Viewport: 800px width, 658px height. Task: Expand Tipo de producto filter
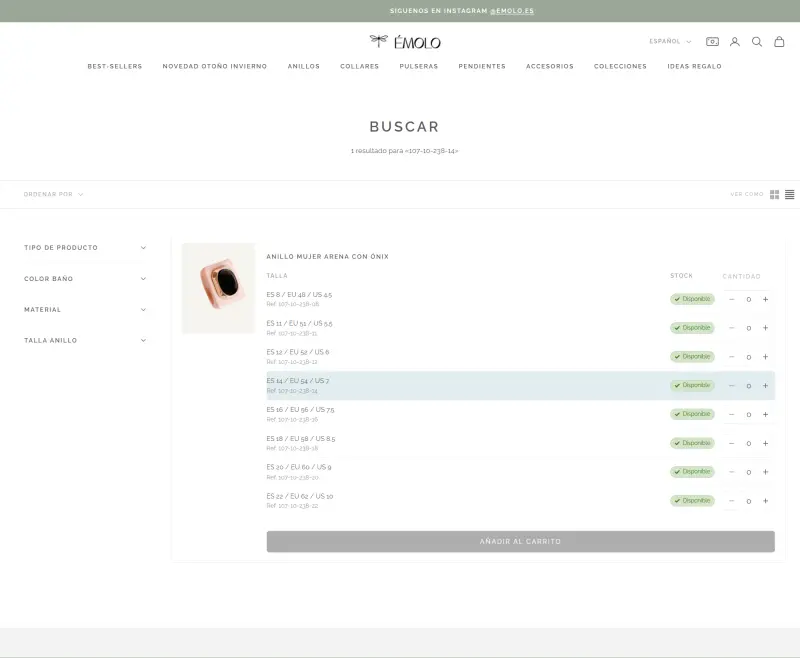pyautogui.click(x=85, y=247)
